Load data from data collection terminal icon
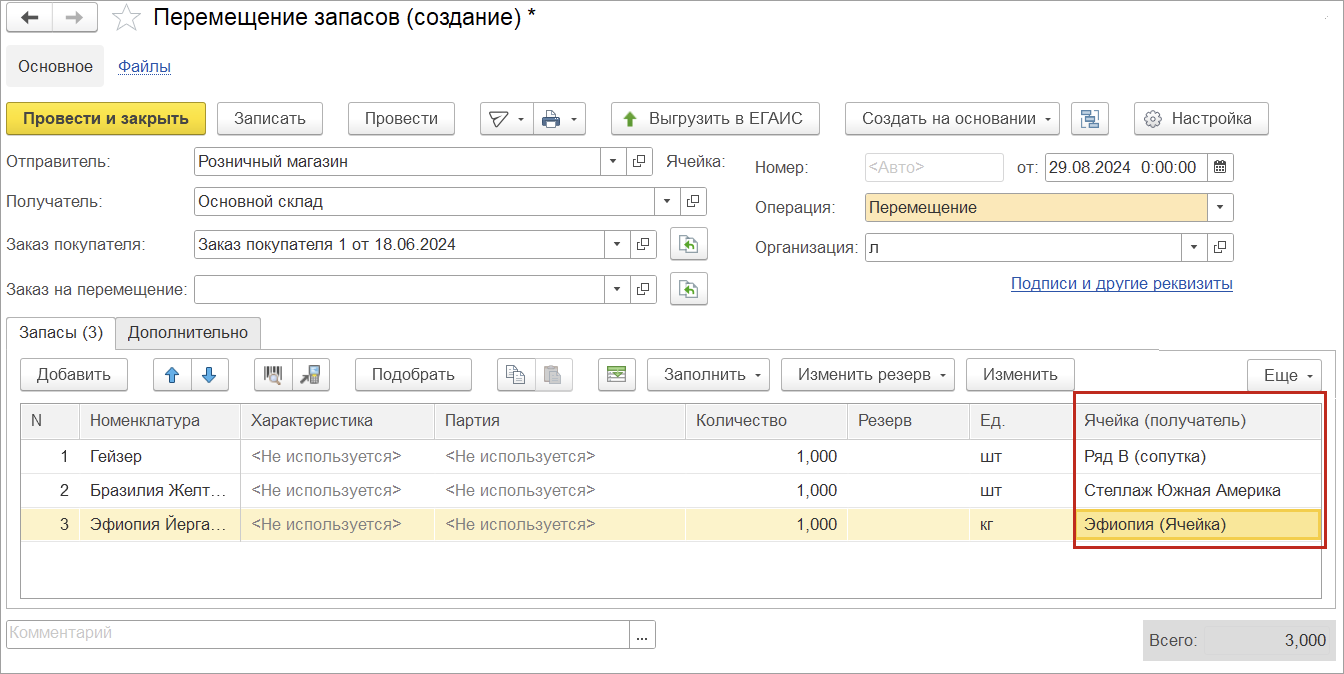 pos(311,375)
